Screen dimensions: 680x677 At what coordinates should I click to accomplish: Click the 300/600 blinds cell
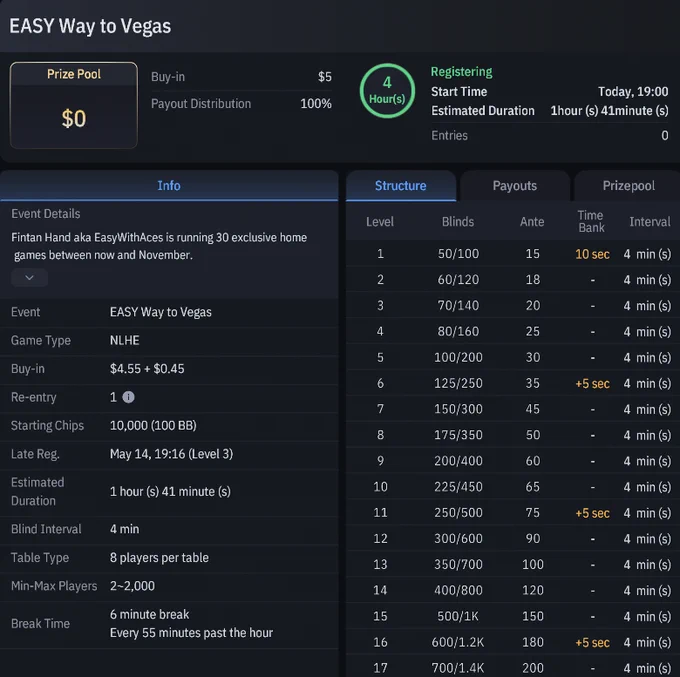[458, 538]
